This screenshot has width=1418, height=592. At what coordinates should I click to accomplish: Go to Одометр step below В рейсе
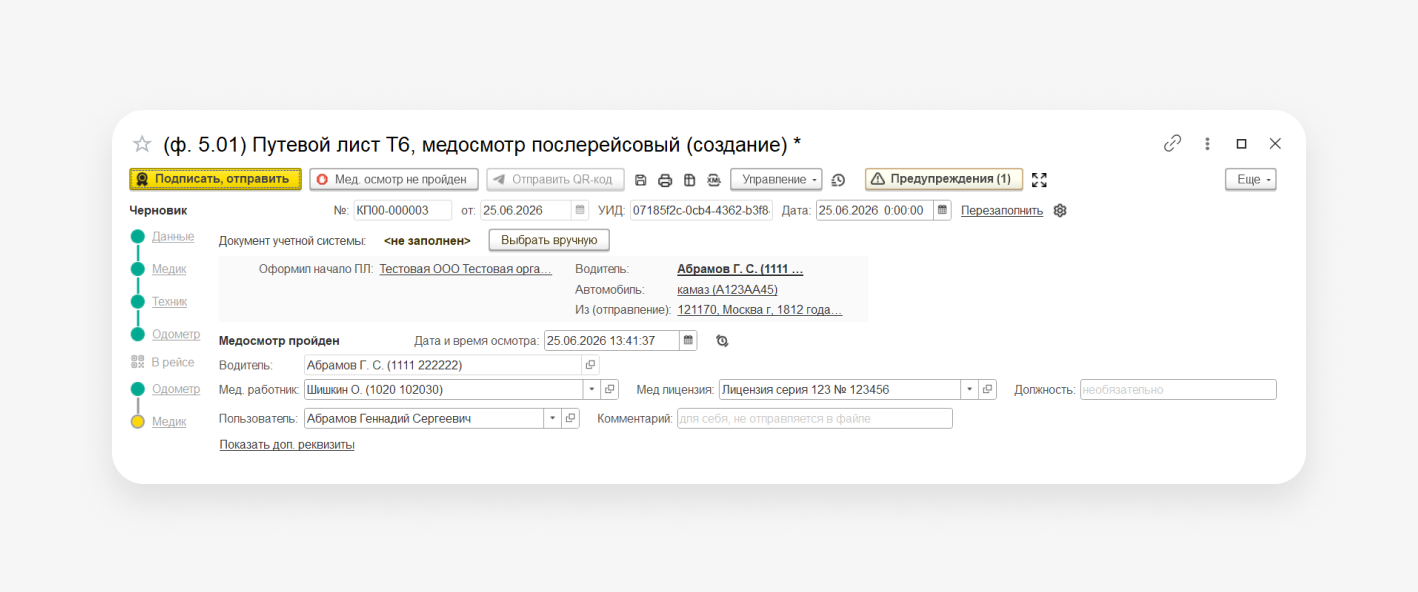[176, 389]
